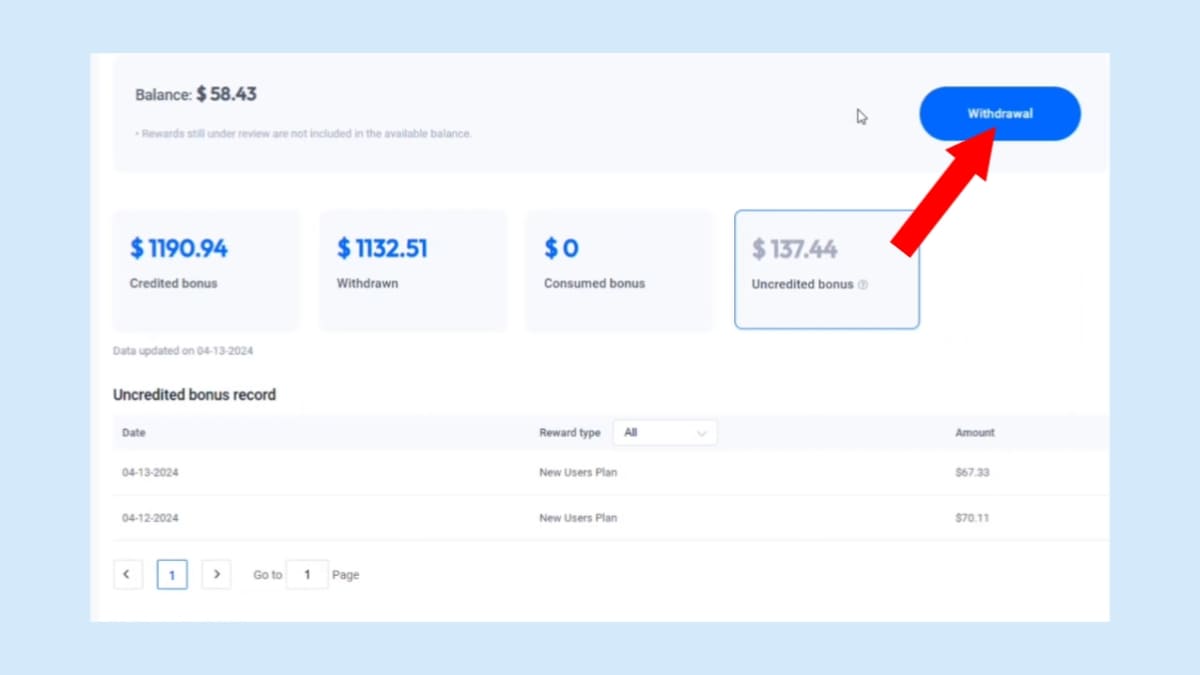The height and width of the screenshot is (675, 1200).
Task: Select the 04-12-2024 date cell
Action: point(150,518)
